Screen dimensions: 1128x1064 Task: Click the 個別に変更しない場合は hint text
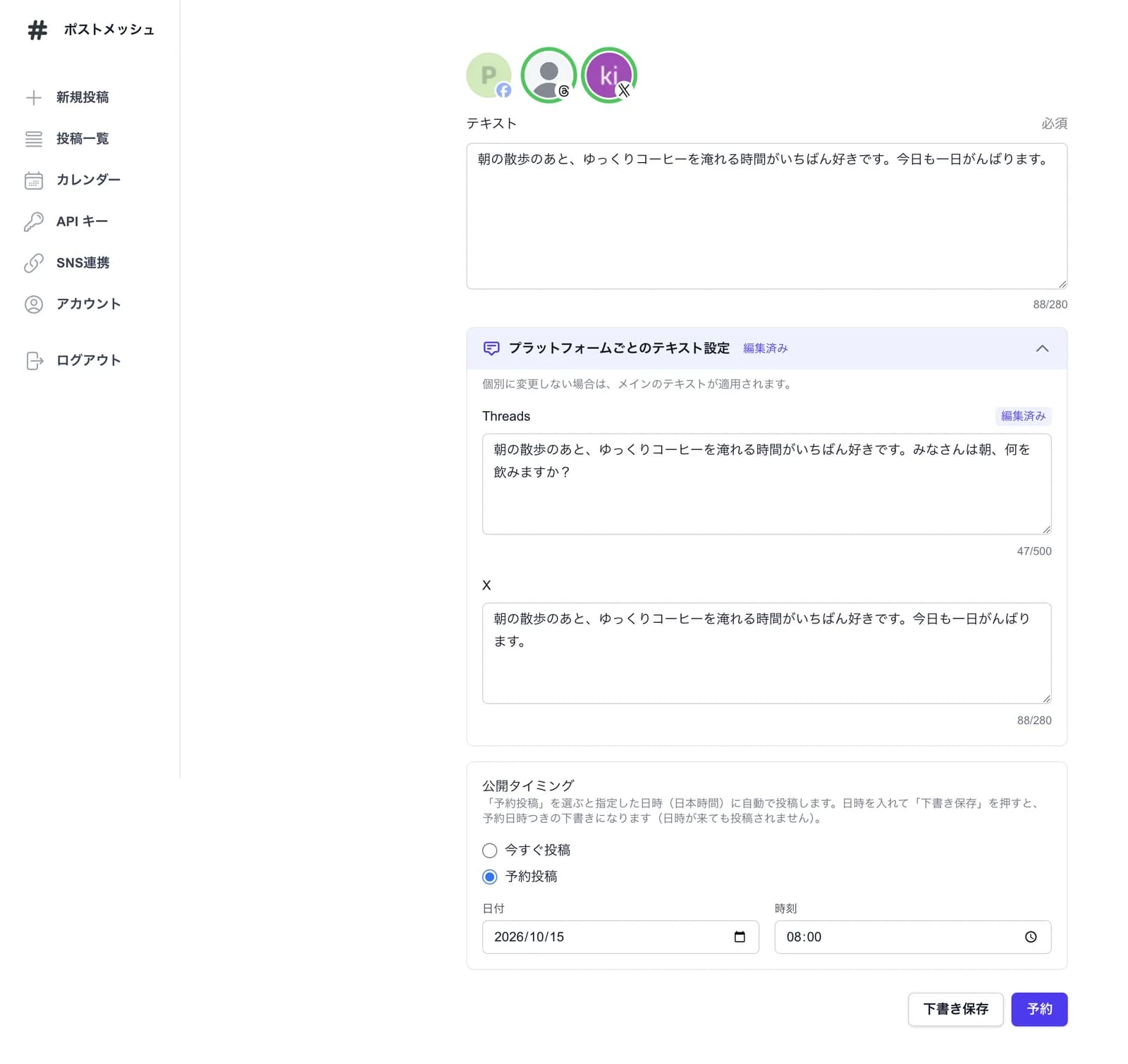coord(637,384)
